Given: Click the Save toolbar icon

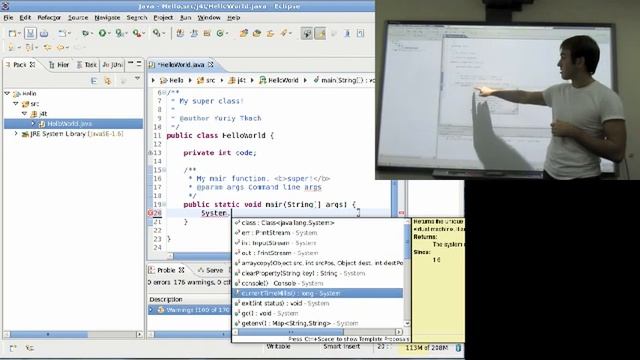Looking at the screenshot, I should [30, 33].
